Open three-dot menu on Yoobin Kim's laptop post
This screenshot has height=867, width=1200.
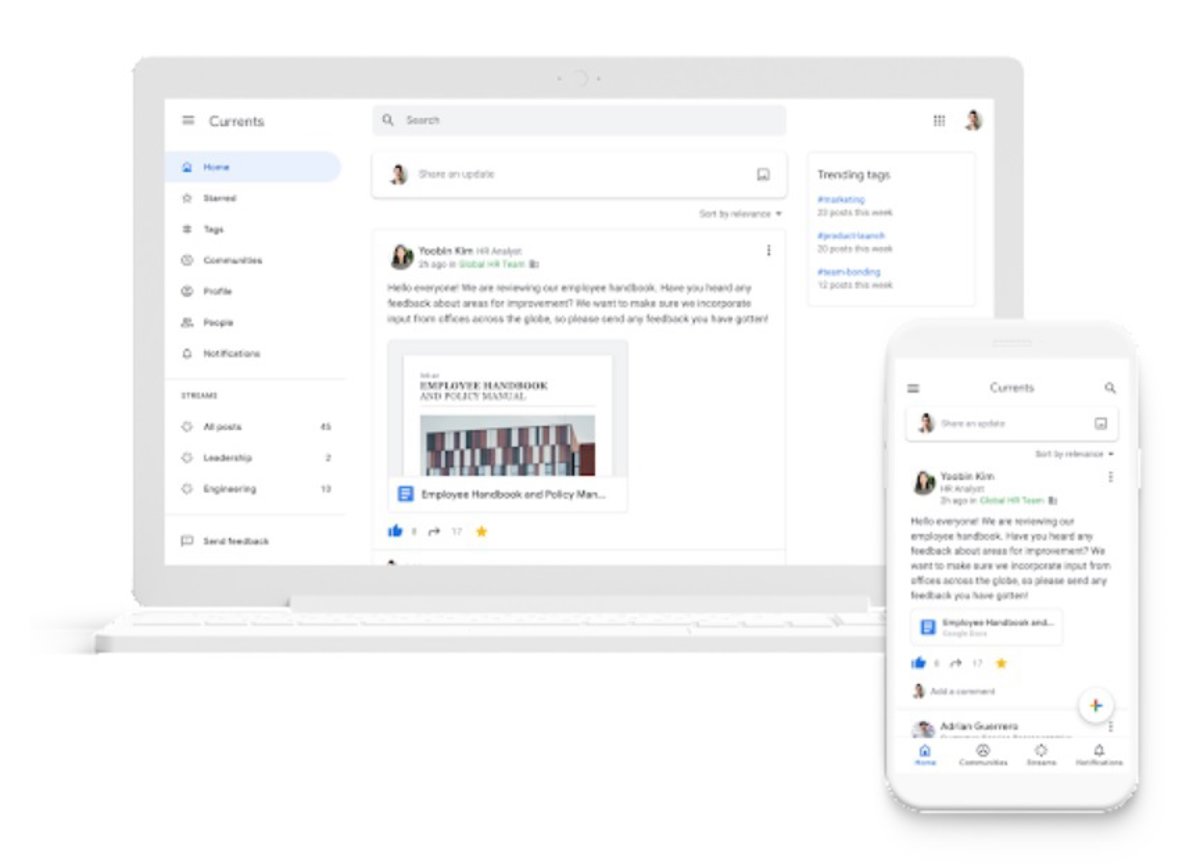[x=768, y=250]
